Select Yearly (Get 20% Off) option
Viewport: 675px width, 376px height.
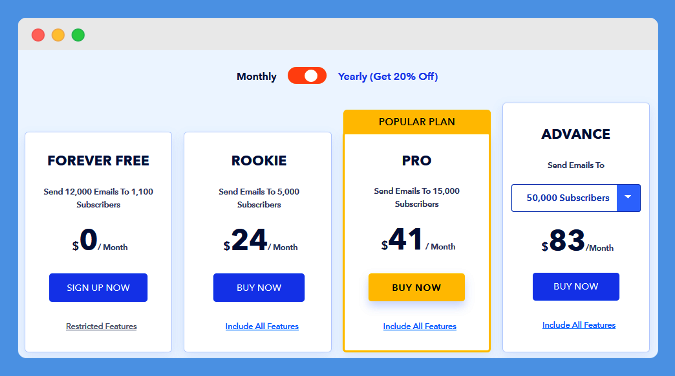click(388, 77)
